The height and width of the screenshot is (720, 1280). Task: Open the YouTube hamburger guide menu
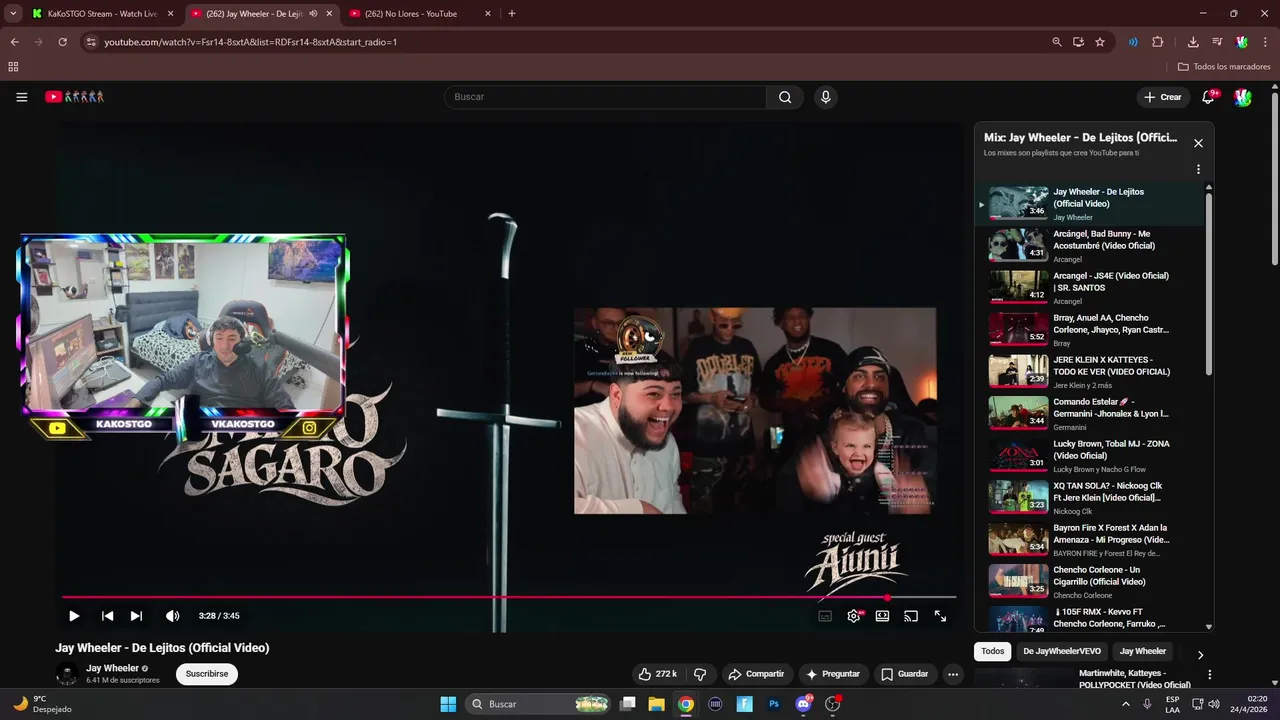21,97
